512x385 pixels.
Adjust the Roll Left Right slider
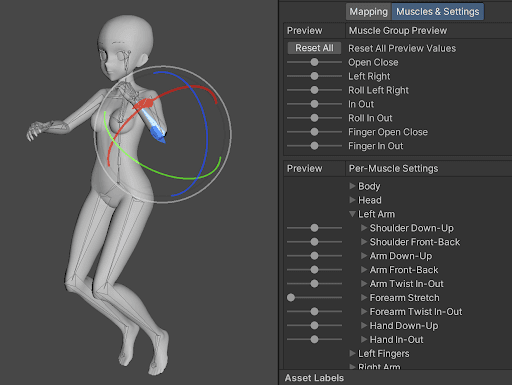[314, 90]
